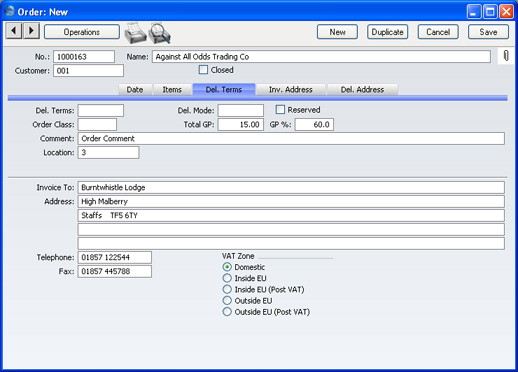The width and height of the screenshot is (518, 372).
Task: Click the Name field
Action: (x=321, y=57)
